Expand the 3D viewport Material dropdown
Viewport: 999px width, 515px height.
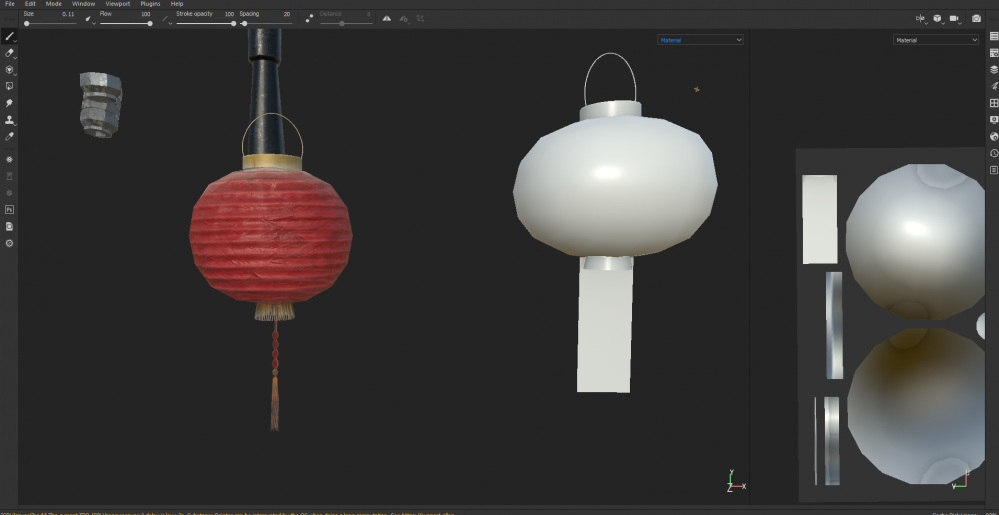coord(700,40)
